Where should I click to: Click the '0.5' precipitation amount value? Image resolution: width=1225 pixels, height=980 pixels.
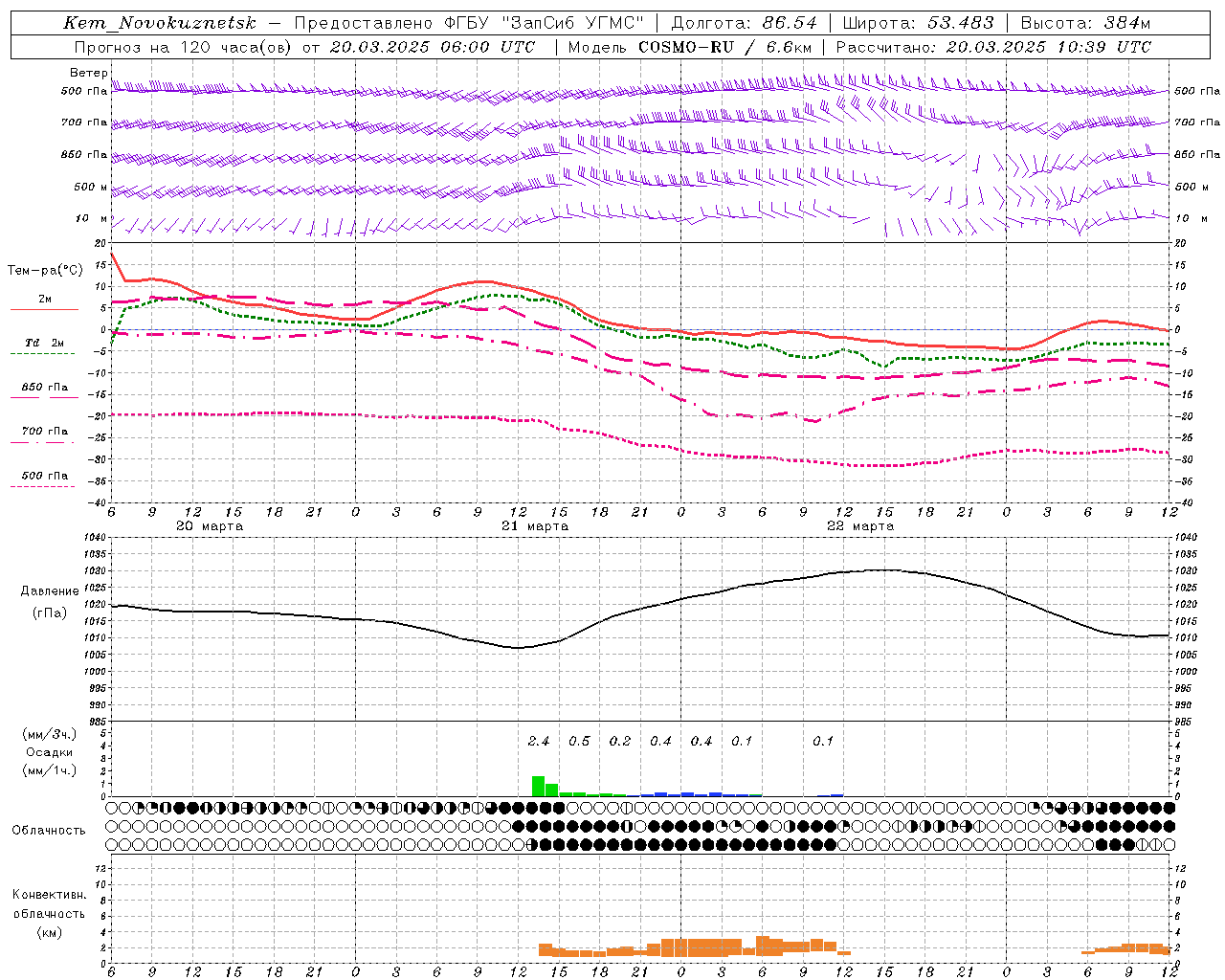pyautogui.click(x=579, y=742)
